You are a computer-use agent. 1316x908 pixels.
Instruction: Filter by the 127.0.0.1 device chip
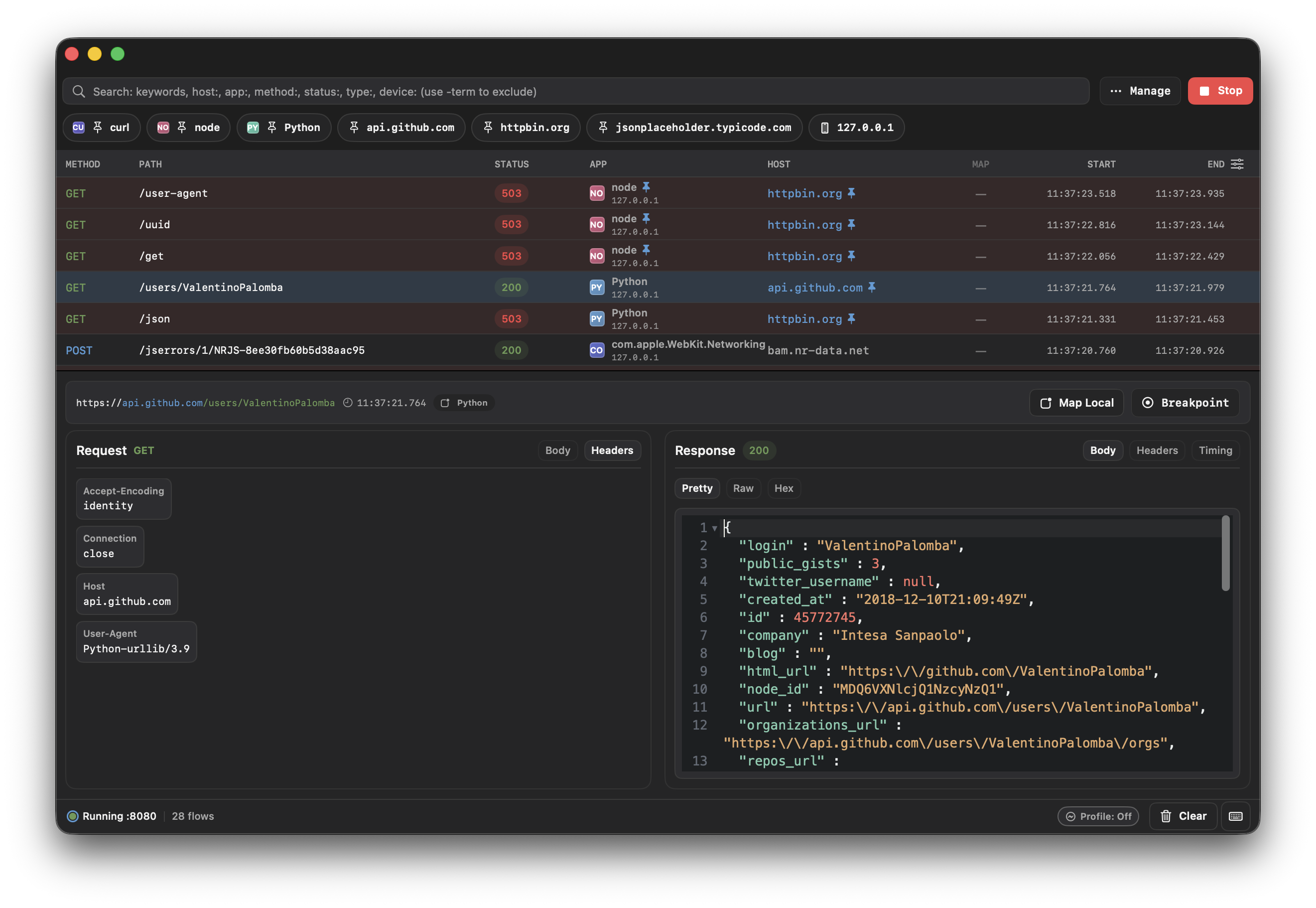pos(856,128)
